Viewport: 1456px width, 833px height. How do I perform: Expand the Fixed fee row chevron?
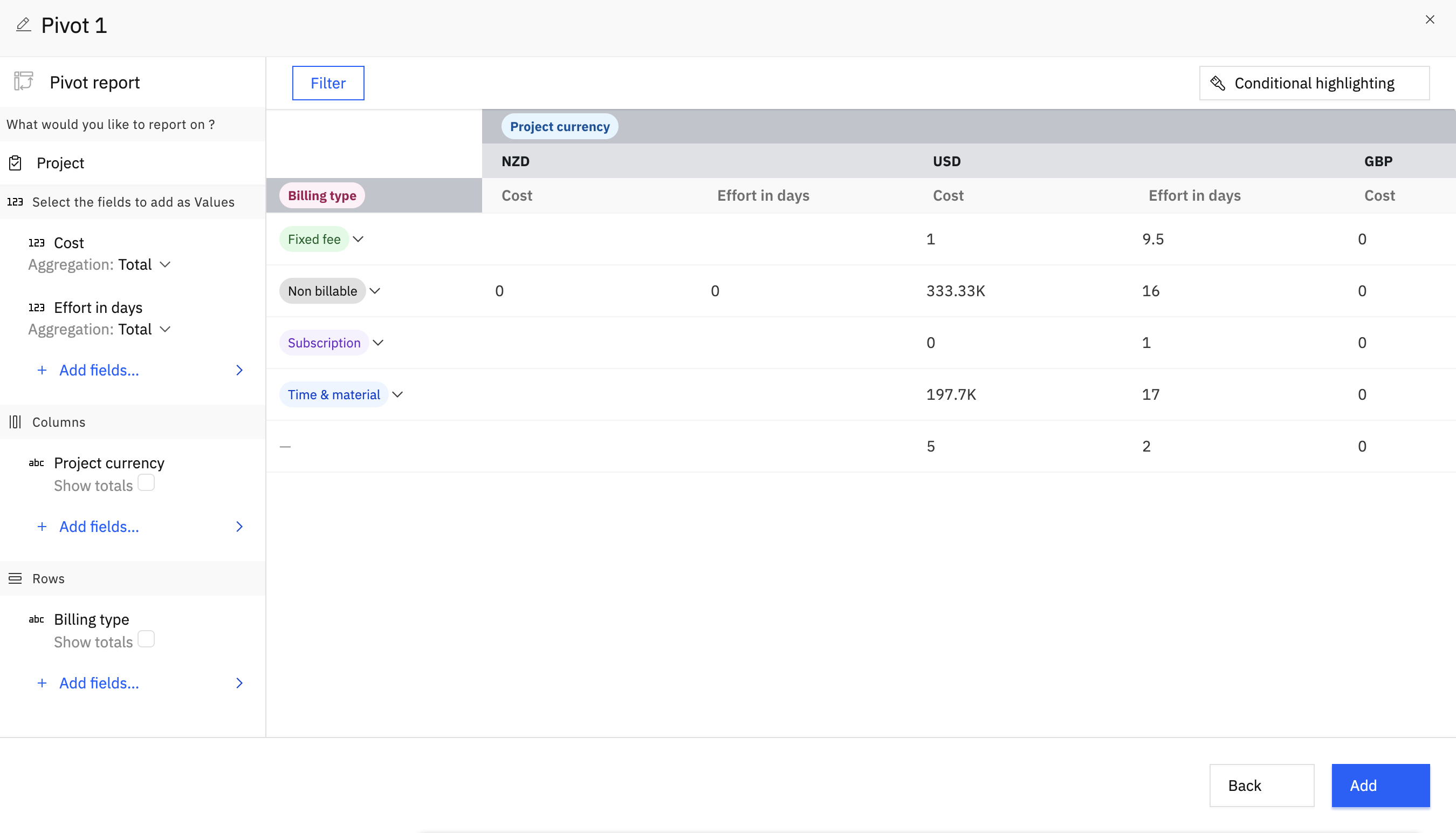point(358,239)
